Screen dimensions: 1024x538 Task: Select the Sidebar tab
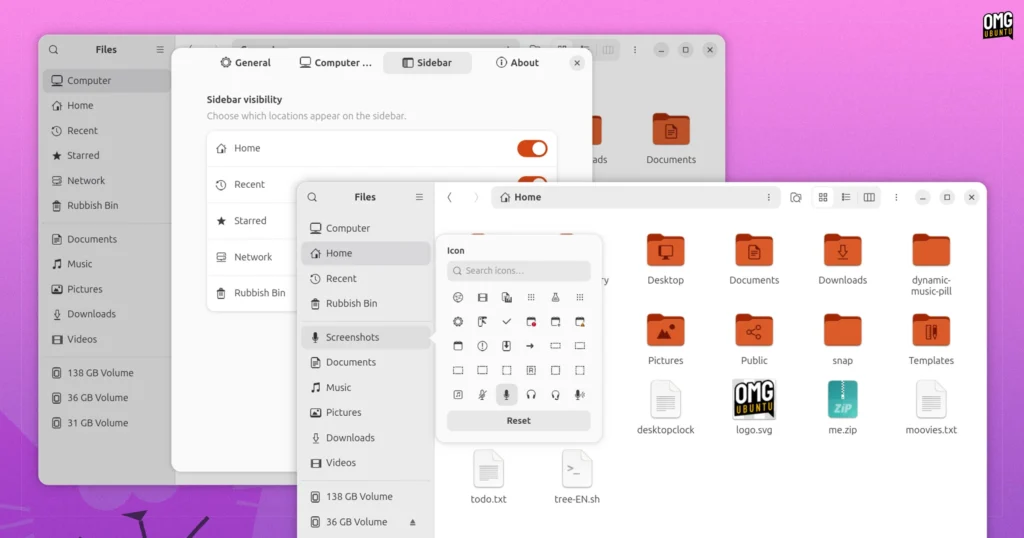(427, 63)
